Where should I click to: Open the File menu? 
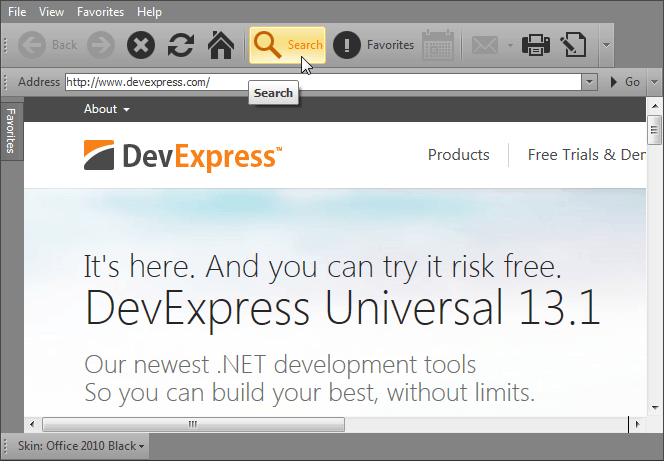coord(17,12)
